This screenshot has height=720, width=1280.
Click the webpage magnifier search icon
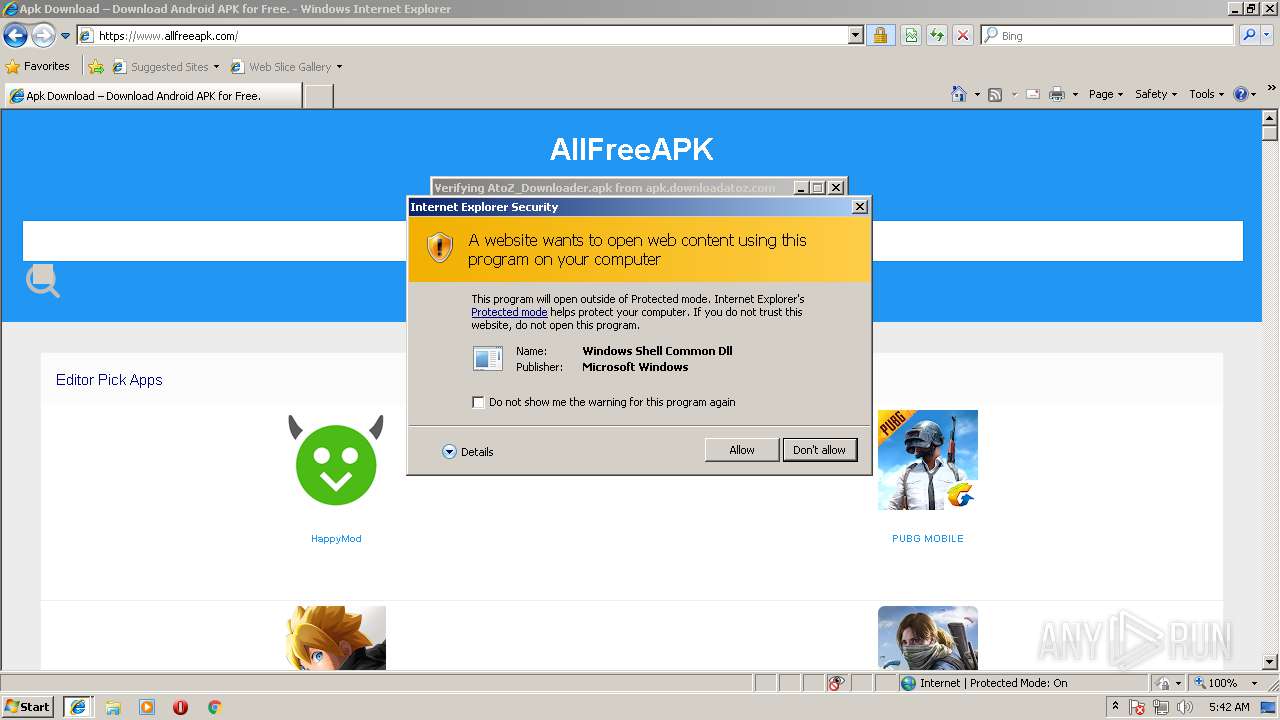tap(43, 281)
